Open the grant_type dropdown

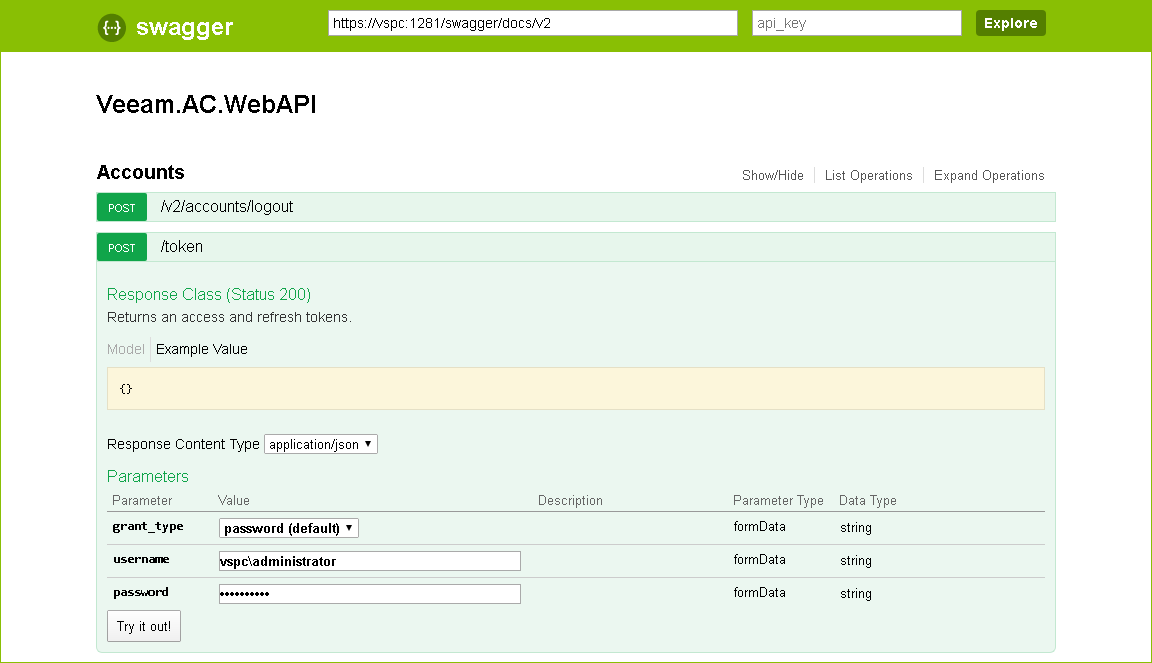pyautogui.click(x=289, y=528)
